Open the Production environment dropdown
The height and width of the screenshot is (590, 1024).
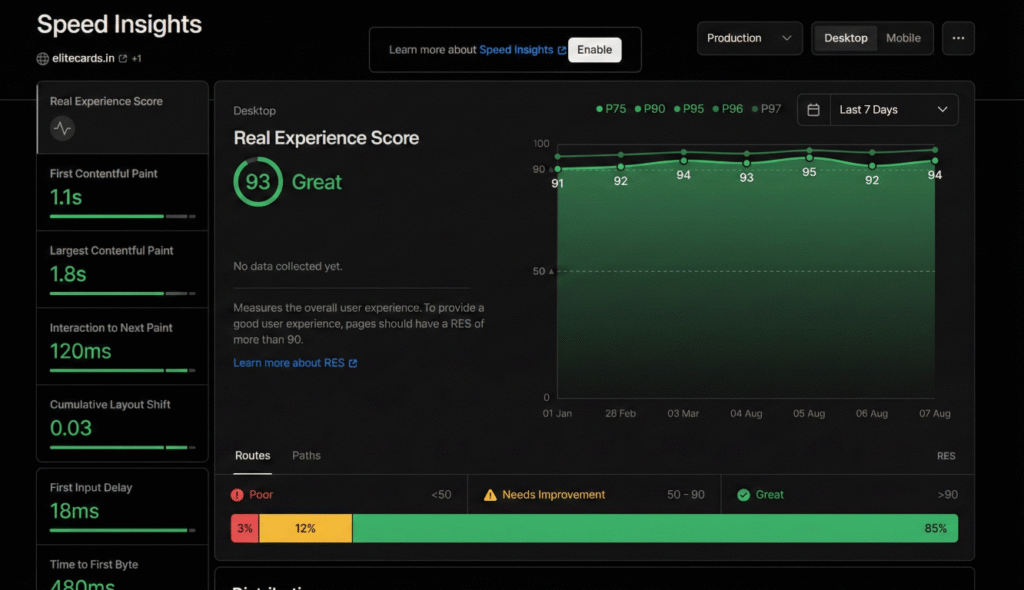click(749, 38)
